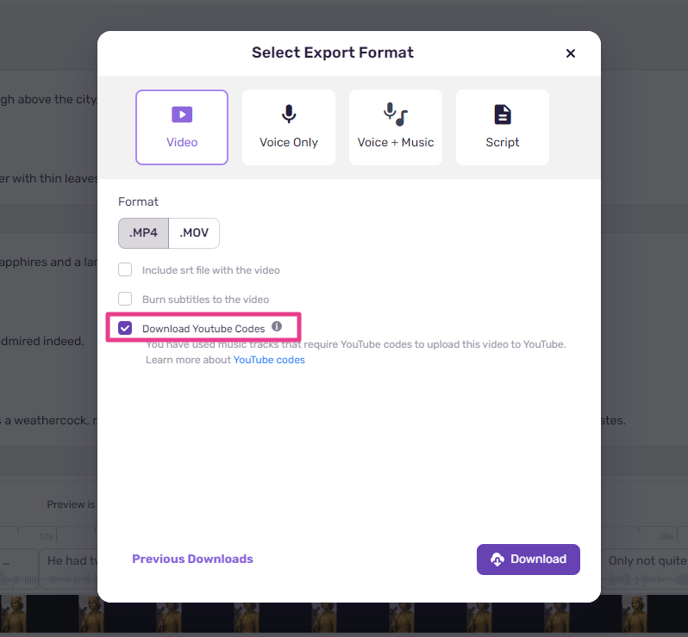Select the Video export icon
Screen dimensions: 688x637
(182, 115)
